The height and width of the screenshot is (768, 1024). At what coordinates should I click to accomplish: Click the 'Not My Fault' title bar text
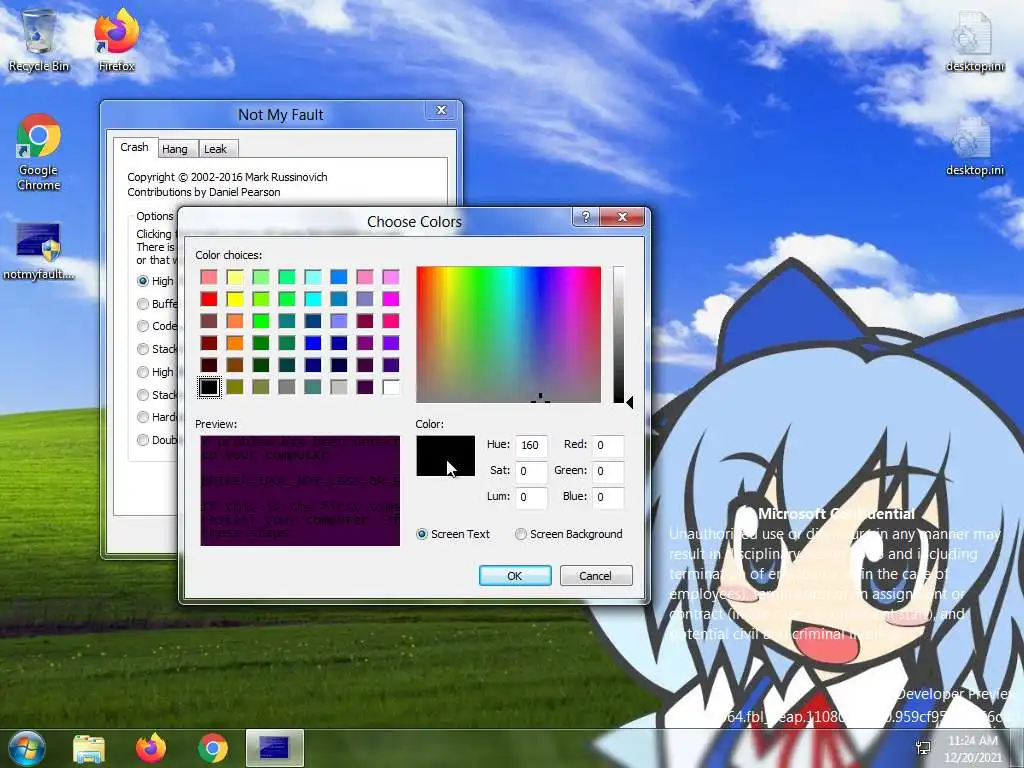[x=281, y=115]
